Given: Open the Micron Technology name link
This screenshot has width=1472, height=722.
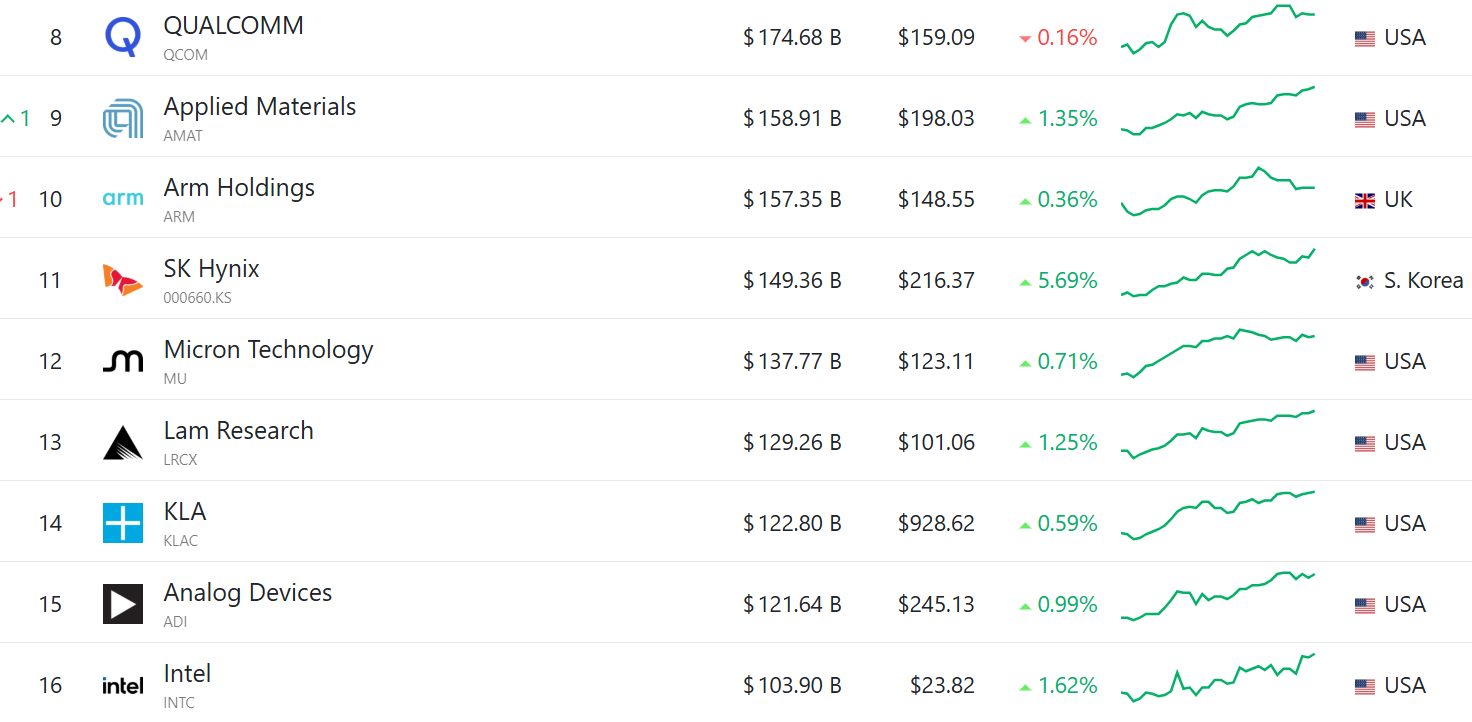Looking at the screenshot, I should click(268, 350).
